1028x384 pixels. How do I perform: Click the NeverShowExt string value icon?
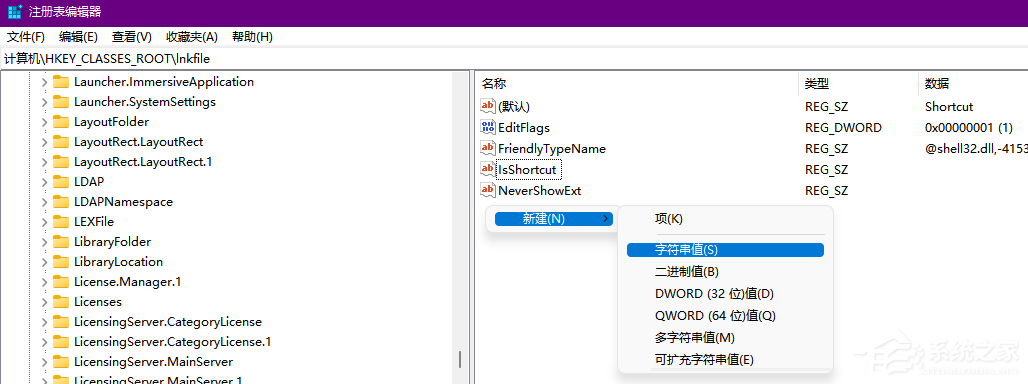488,190
